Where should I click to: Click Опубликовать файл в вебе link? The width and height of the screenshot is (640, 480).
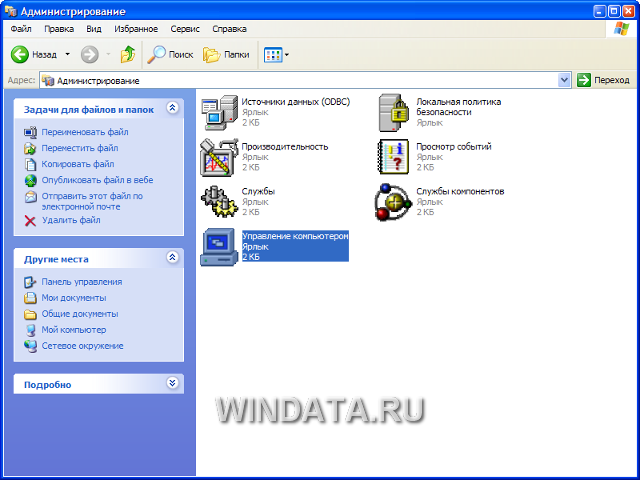click(x=98, y=180)
